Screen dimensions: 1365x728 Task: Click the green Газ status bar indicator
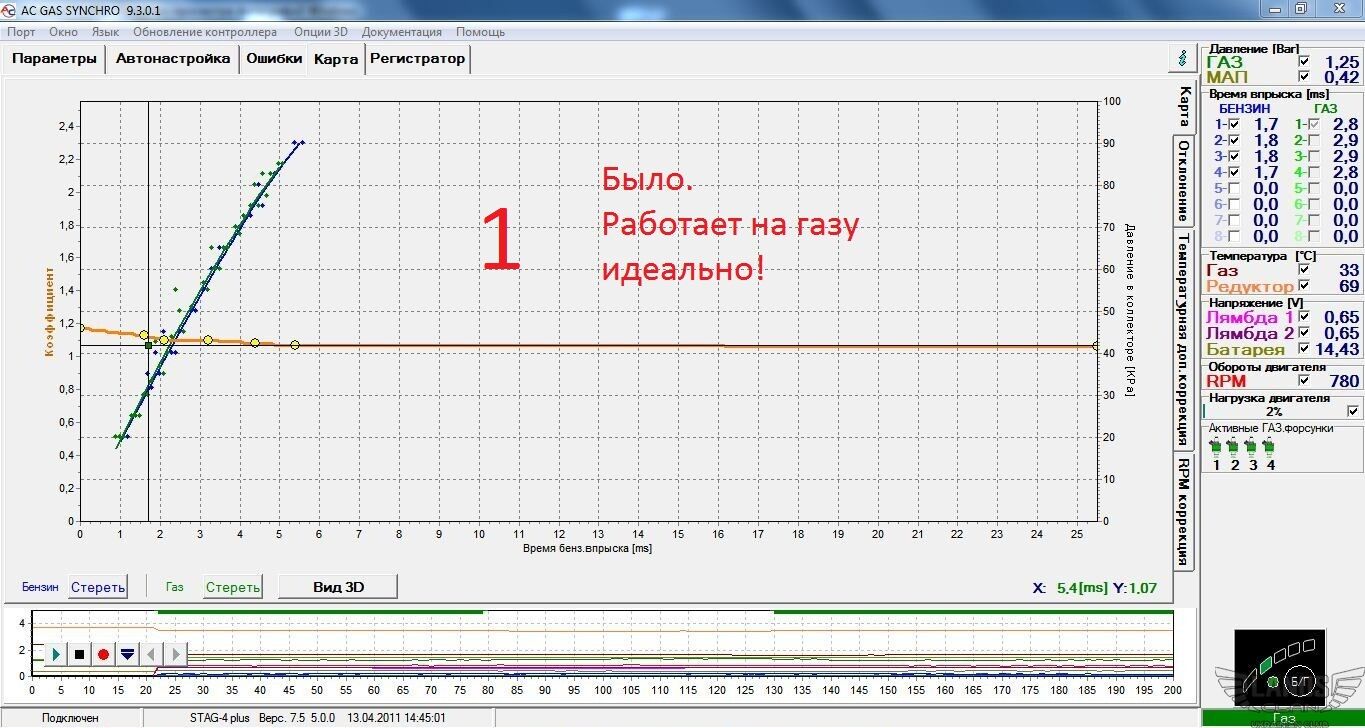[x=1283, y=718]
